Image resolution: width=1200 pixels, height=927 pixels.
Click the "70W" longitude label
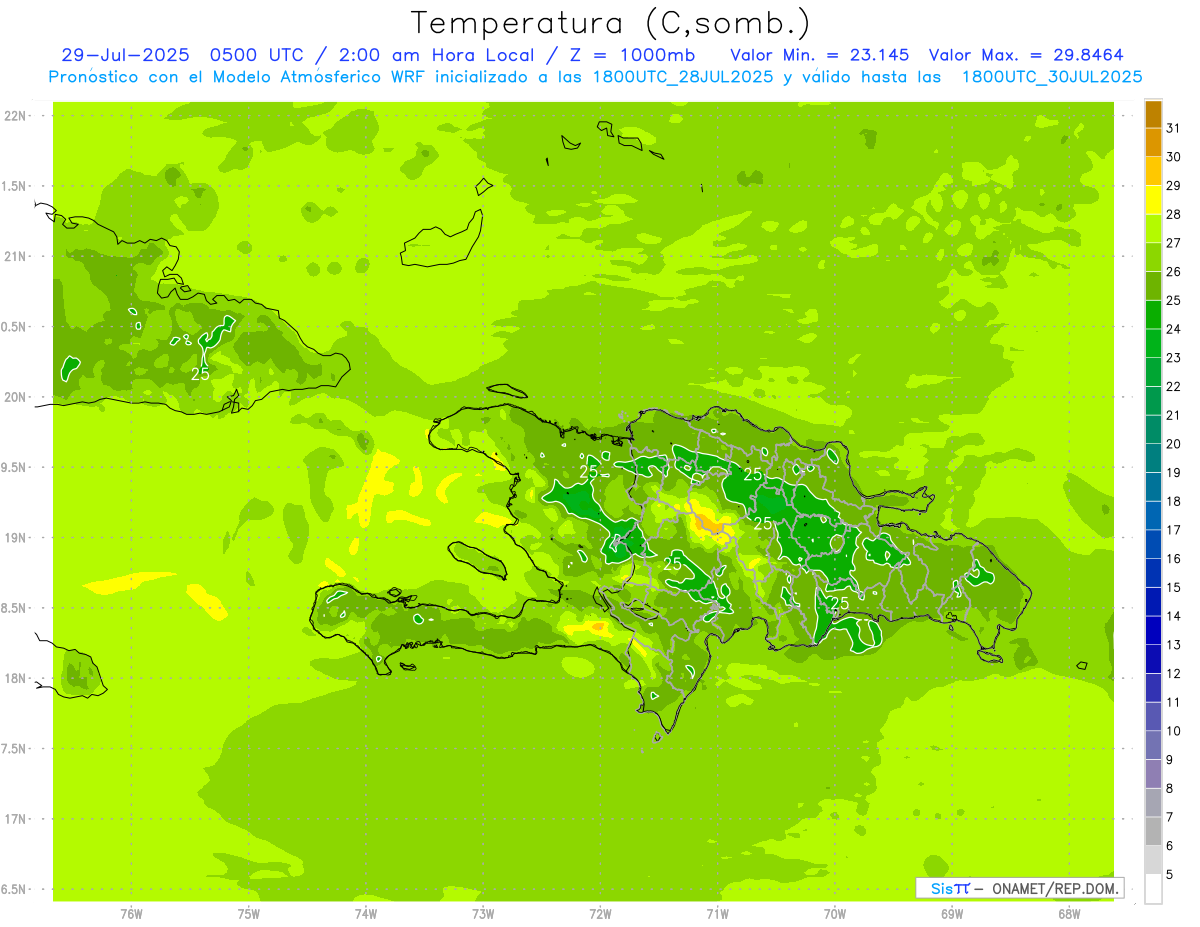click(835, 914)
